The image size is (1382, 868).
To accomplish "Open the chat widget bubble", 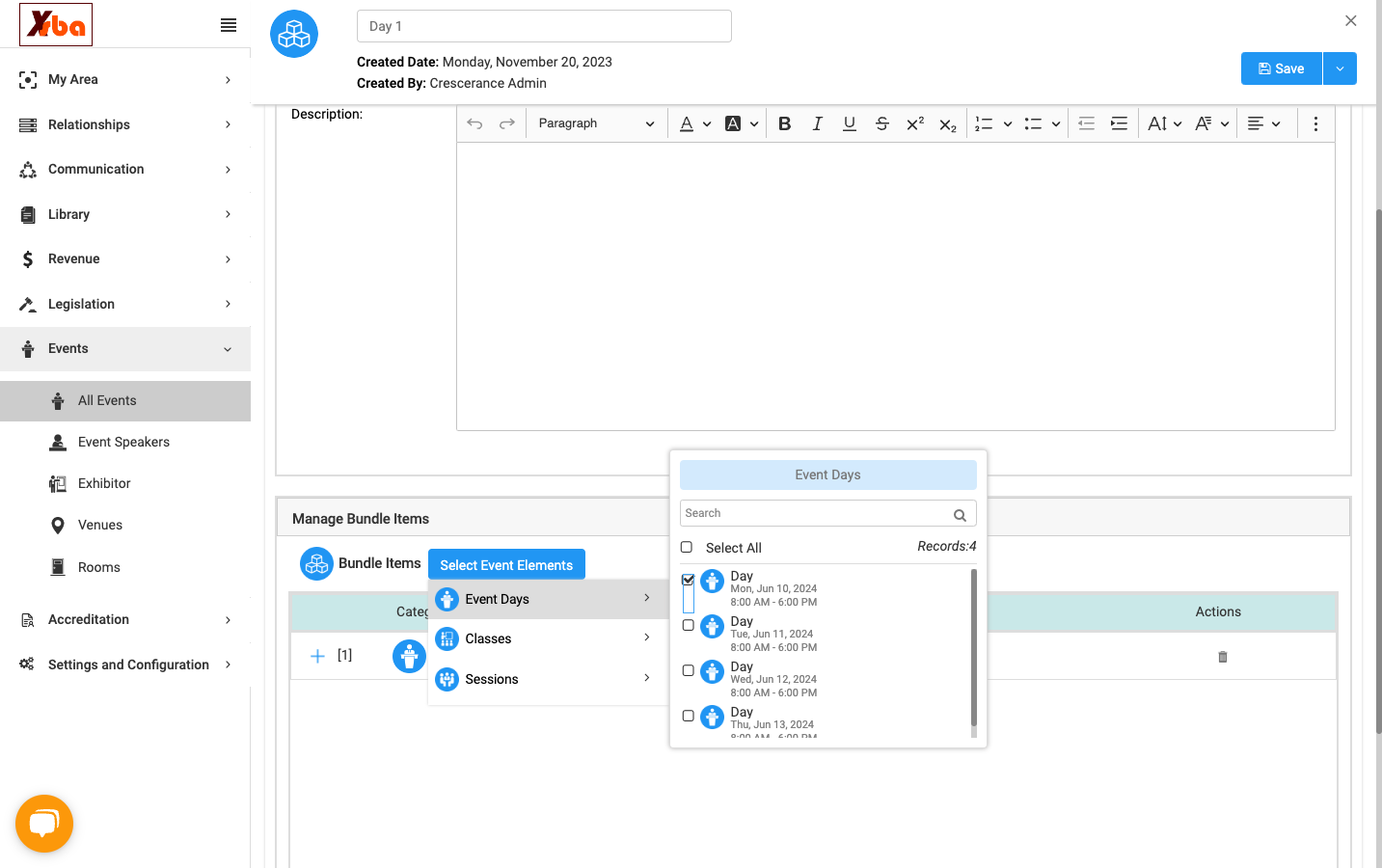I will click(44, 824).
